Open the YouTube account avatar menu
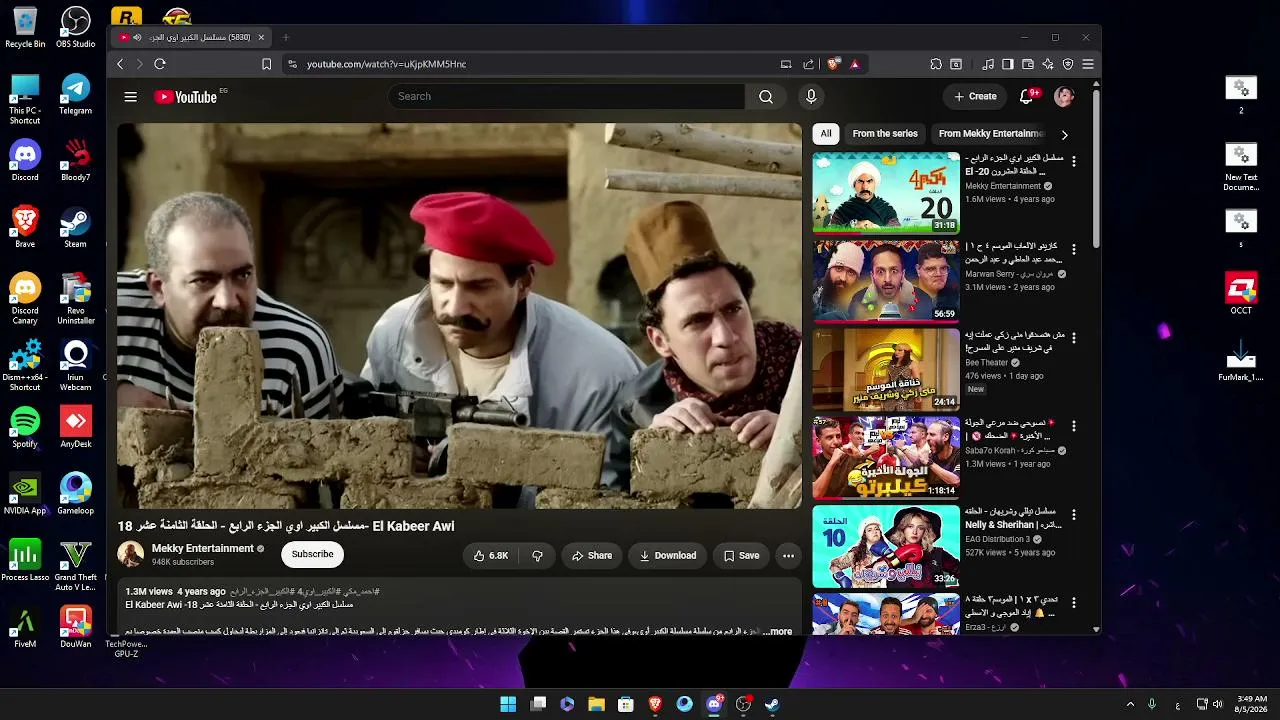This screenshot has width=1280, height=720. tap(1064, 97)
